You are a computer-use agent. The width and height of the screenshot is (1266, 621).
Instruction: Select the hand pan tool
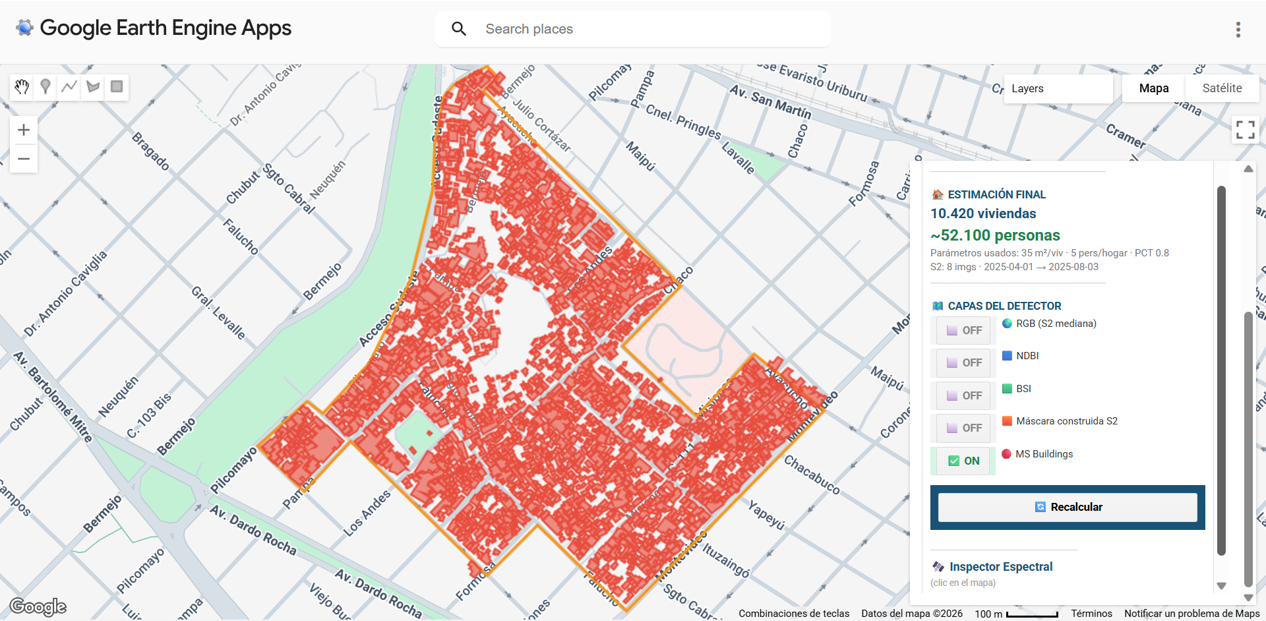(x=22, y=87)
